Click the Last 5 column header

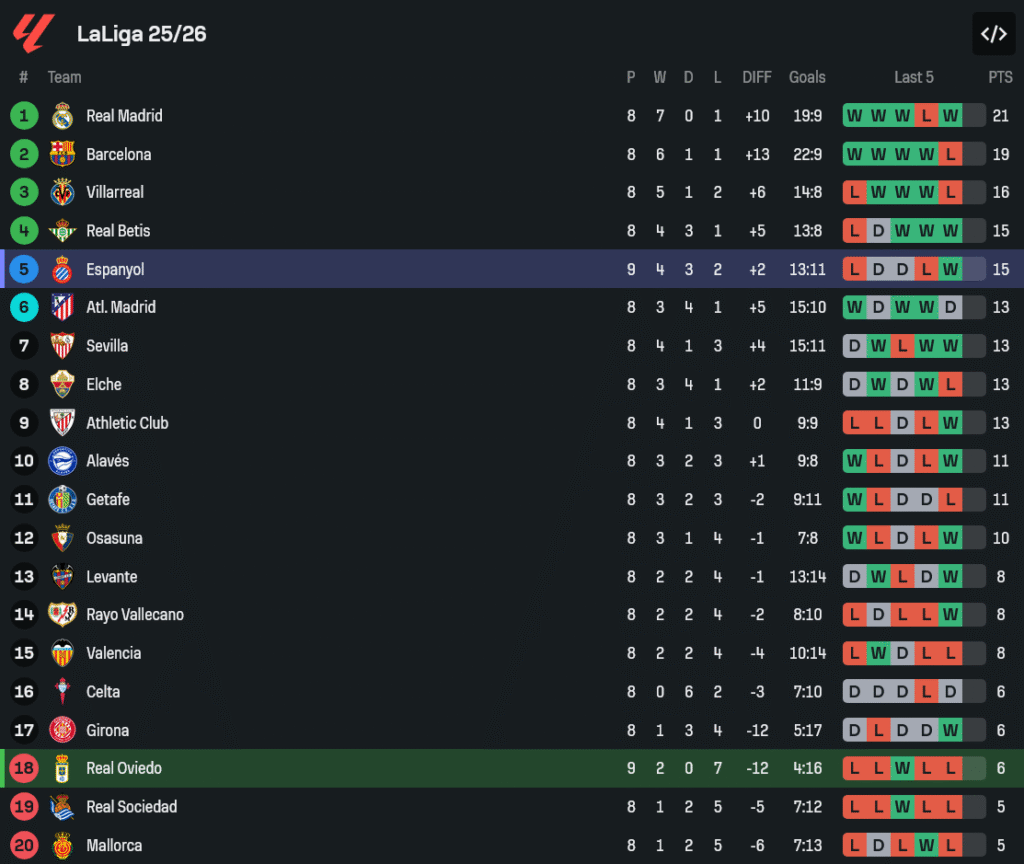point(914,77)
